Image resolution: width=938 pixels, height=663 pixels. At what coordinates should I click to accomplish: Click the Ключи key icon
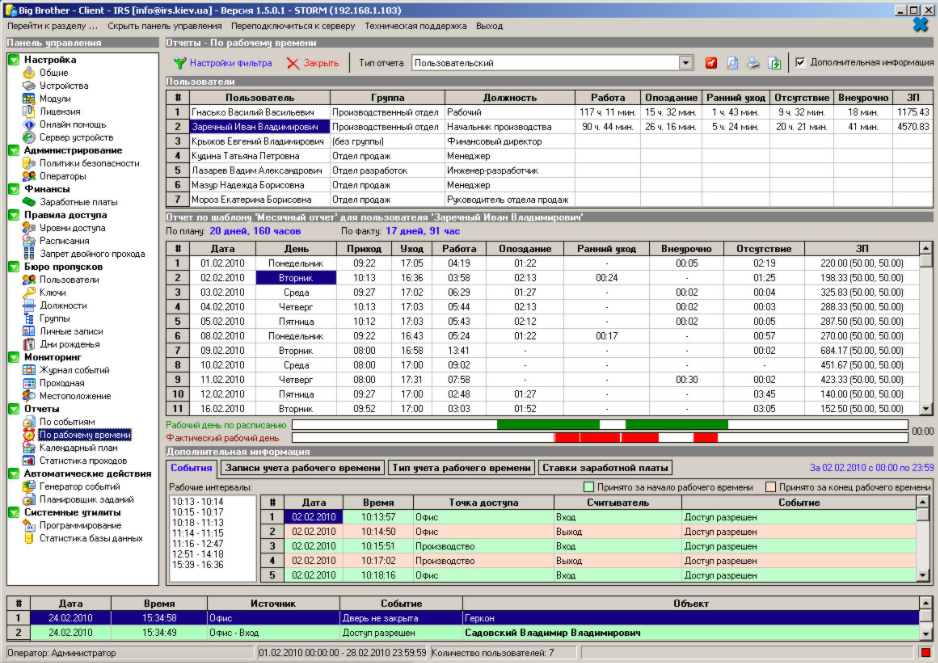pyautogui.click(x=29, y=292)
